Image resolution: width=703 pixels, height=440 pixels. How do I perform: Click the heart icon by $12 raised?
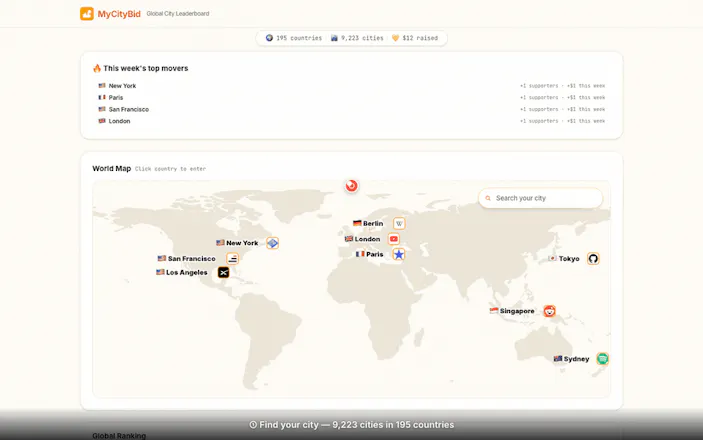coord(395,38)
